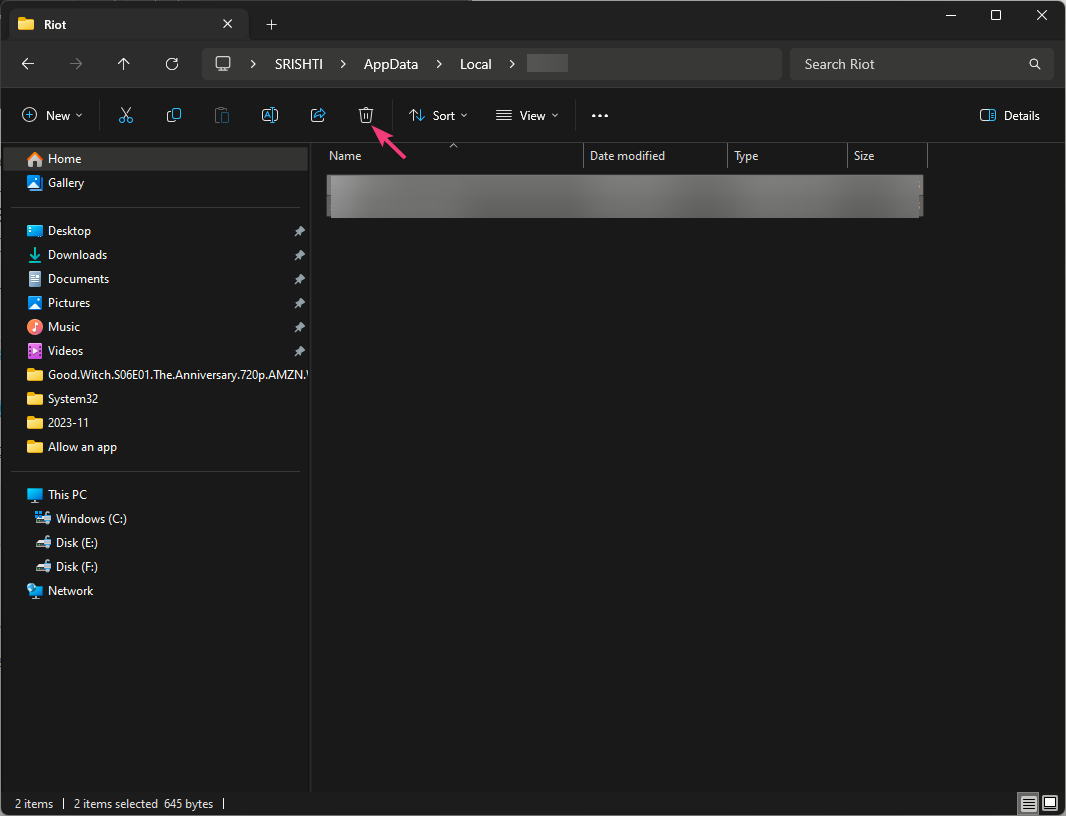Open the New dropdown menu

point(52,116)
